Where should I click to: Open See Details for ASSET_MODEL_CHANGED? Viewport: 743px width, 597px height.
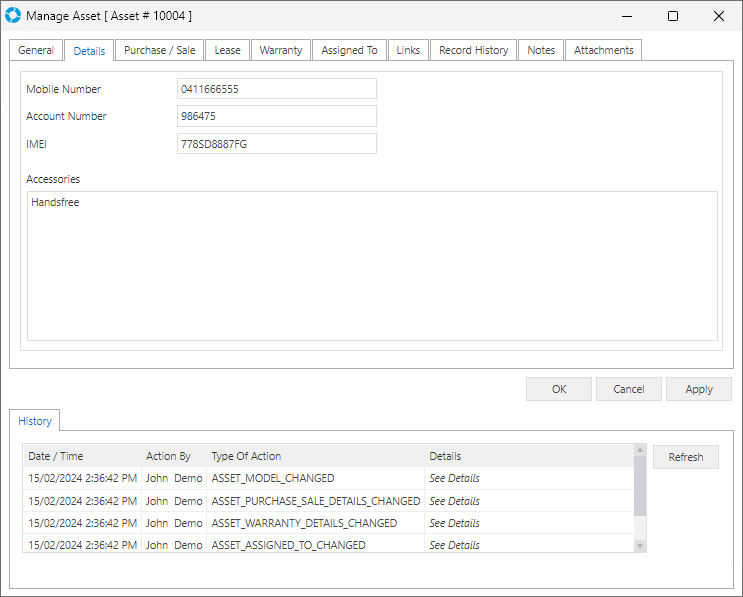454,479
